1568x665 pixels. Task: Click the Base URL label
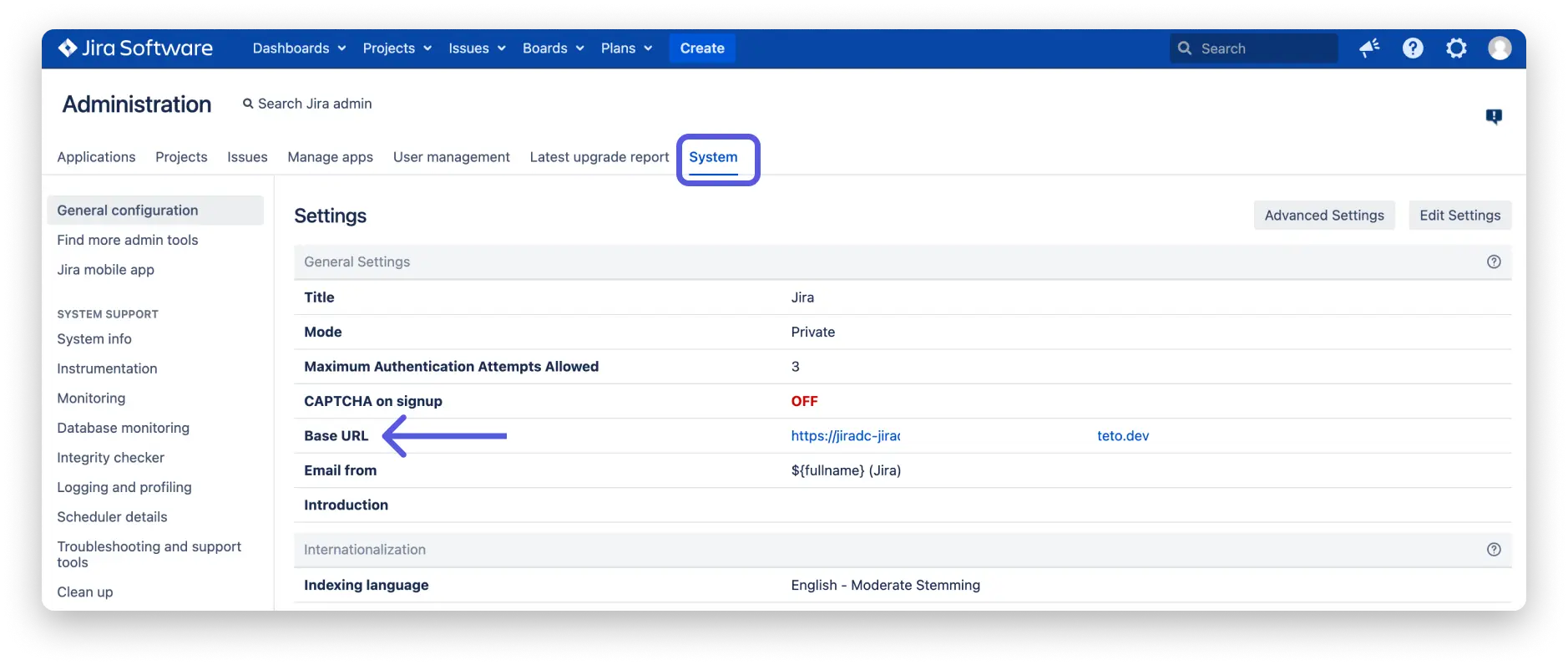[336, 436]
